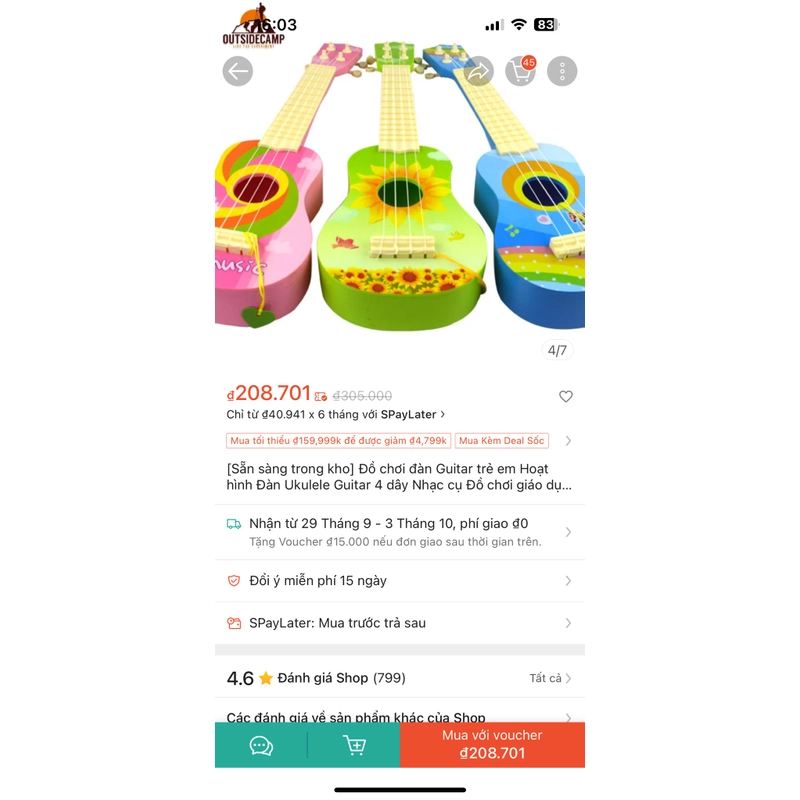The image size is (800, 800).
Task: Open the share arrow icon
Action: point(479,71)
